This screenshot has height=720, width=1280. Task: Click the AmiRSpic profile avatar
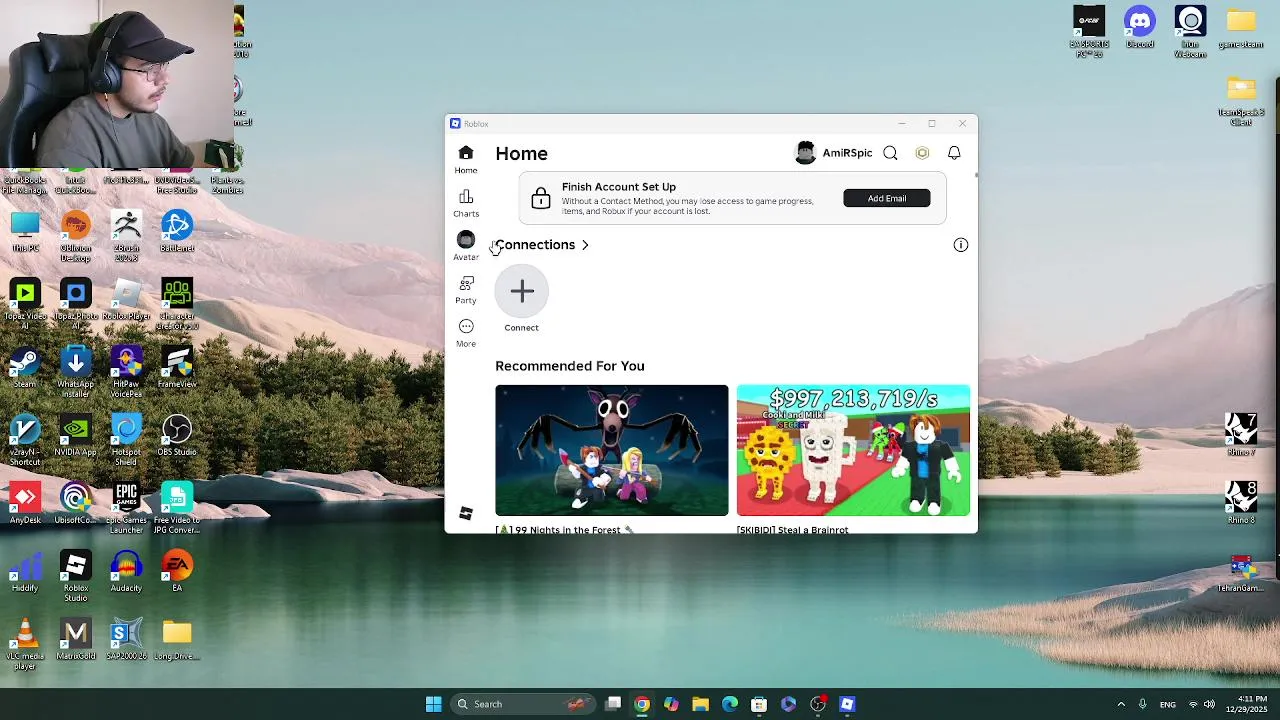805,153
